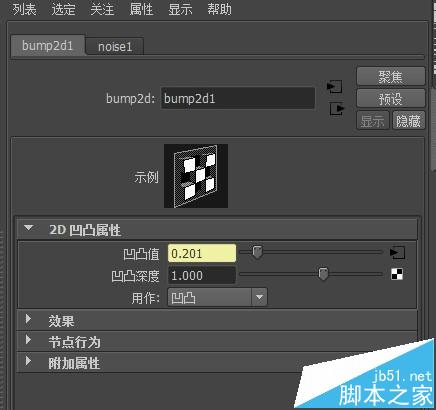Click the go to output connection icon

(x=337, y=109)
